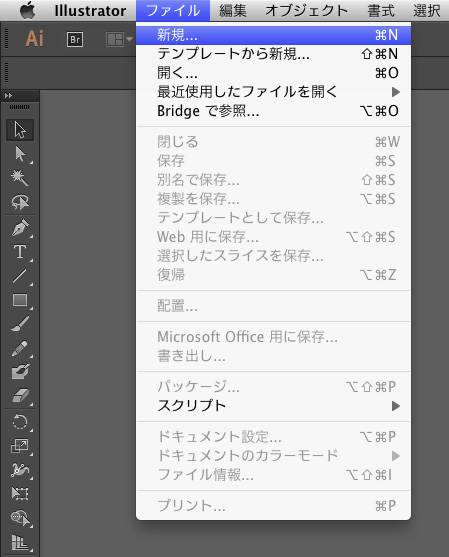Expand the tools panel double arrow
Screen dimensions: 449x557
point(8,96)
